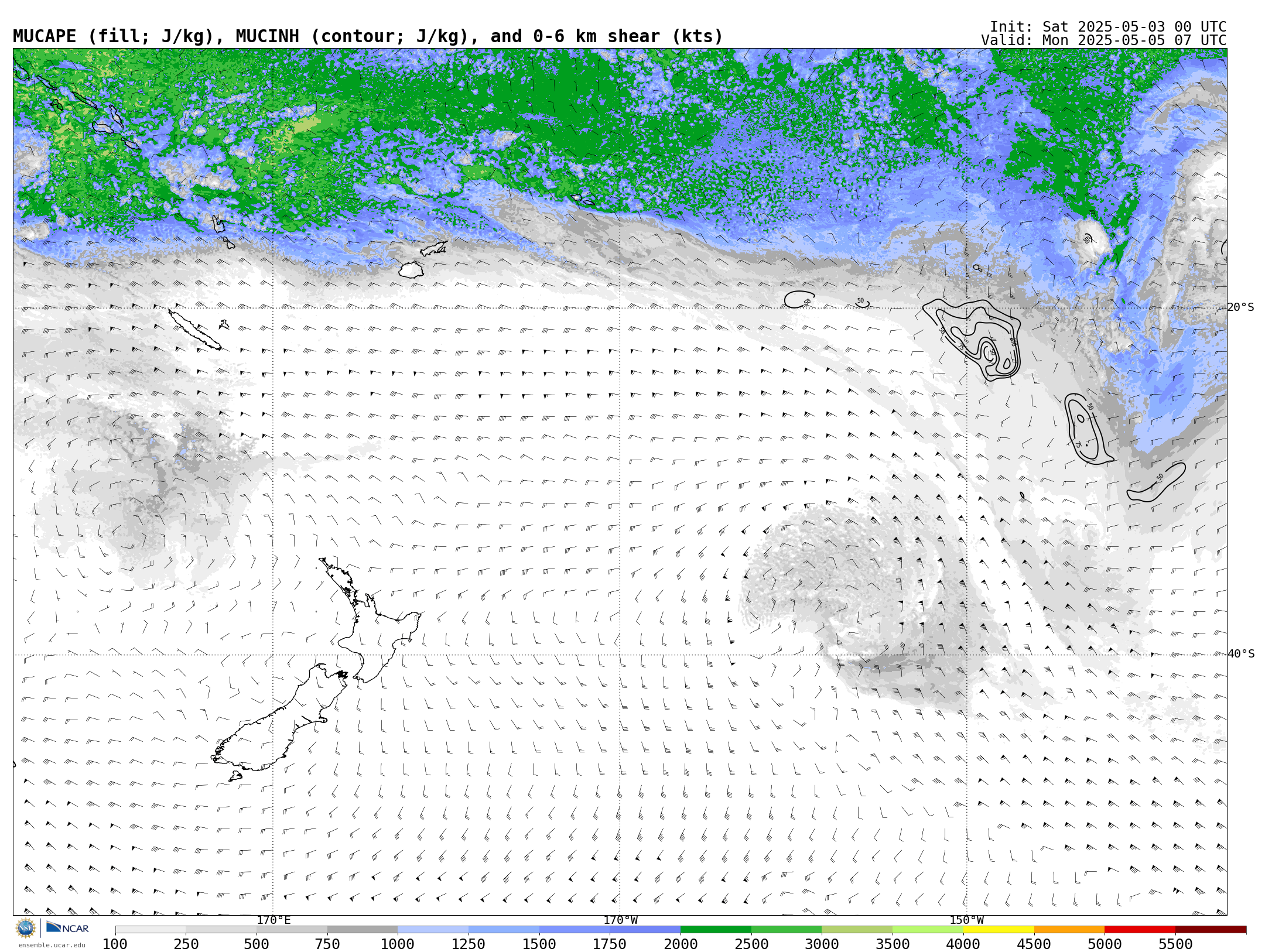Open the ensemble.ucar.edu text link
This screenshot has height=952, width=1265.
pos(52,945)
